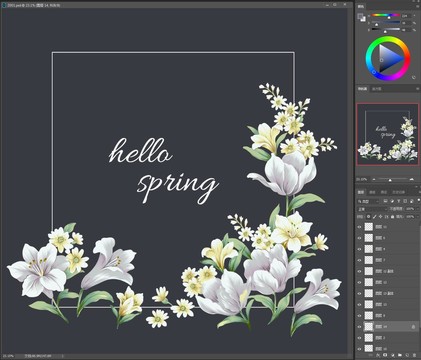421x360 pixels.
Task: Click the saturation slider in Color panel
Action: (x=385, y=22)
